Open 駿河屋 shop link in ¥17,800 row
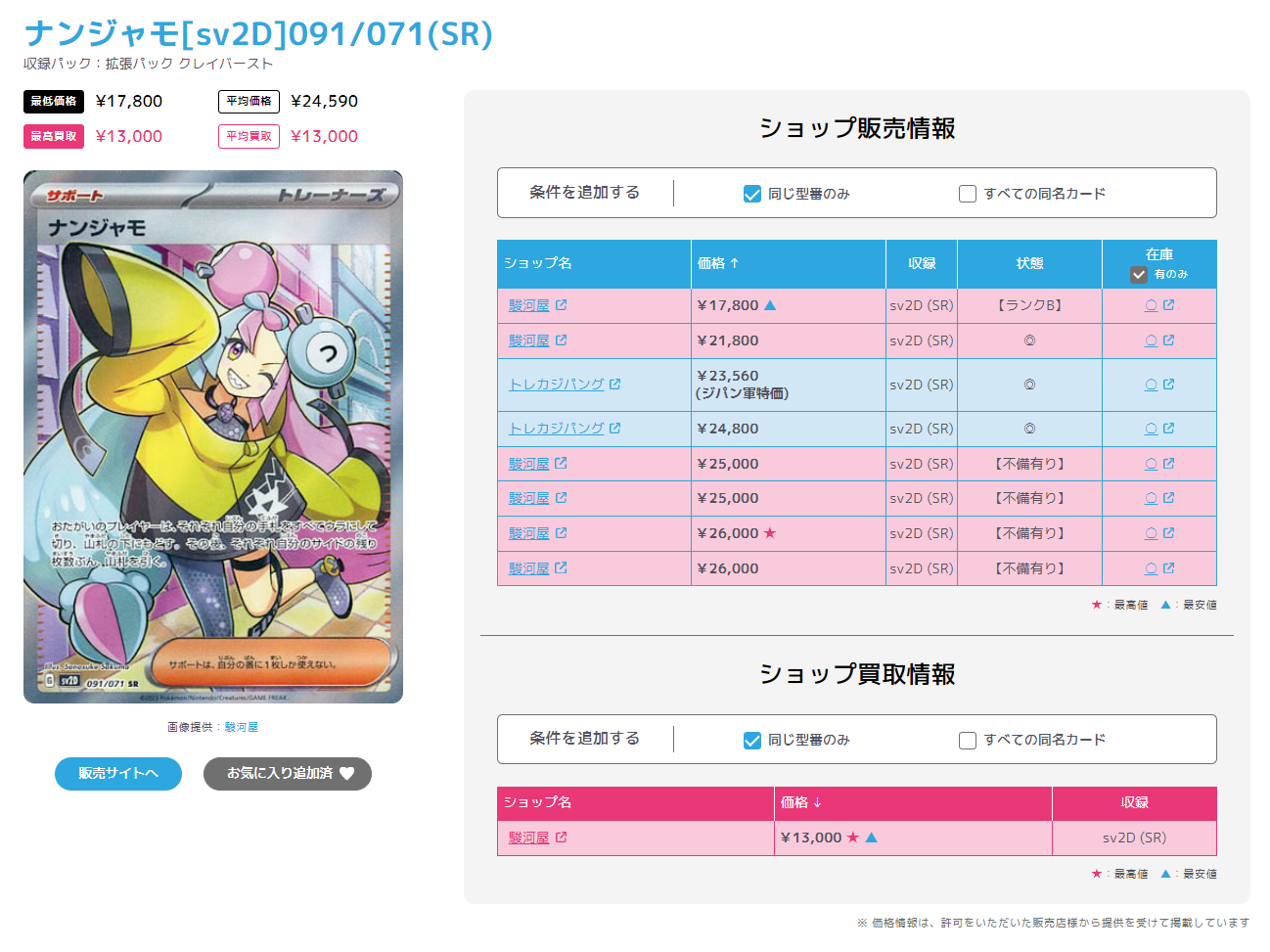This screenshot has height=952, width=1270. (529, 305)
